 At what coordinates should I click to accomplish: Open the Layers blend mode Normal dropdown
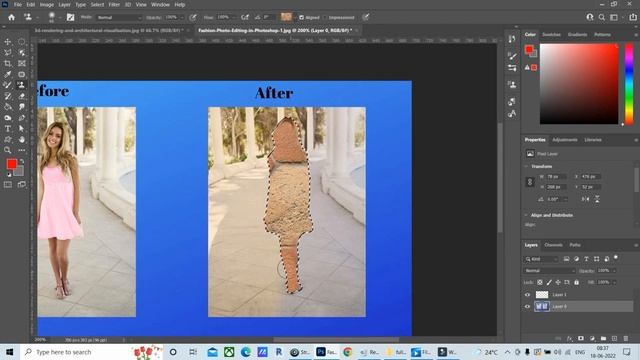[x=549, y=271]
